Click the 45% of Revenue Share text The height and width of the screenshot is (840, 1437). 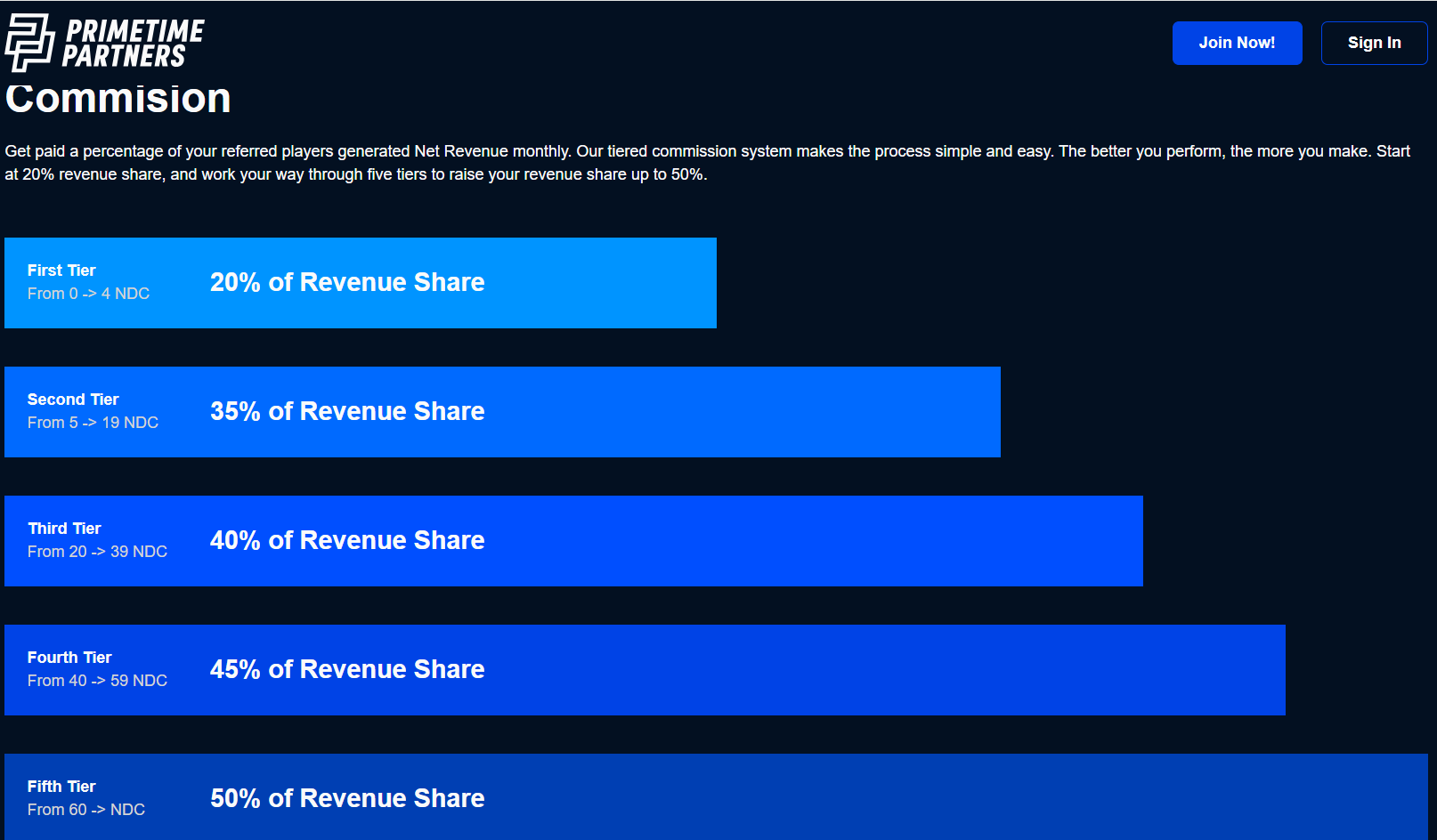(x=347, y=669)
